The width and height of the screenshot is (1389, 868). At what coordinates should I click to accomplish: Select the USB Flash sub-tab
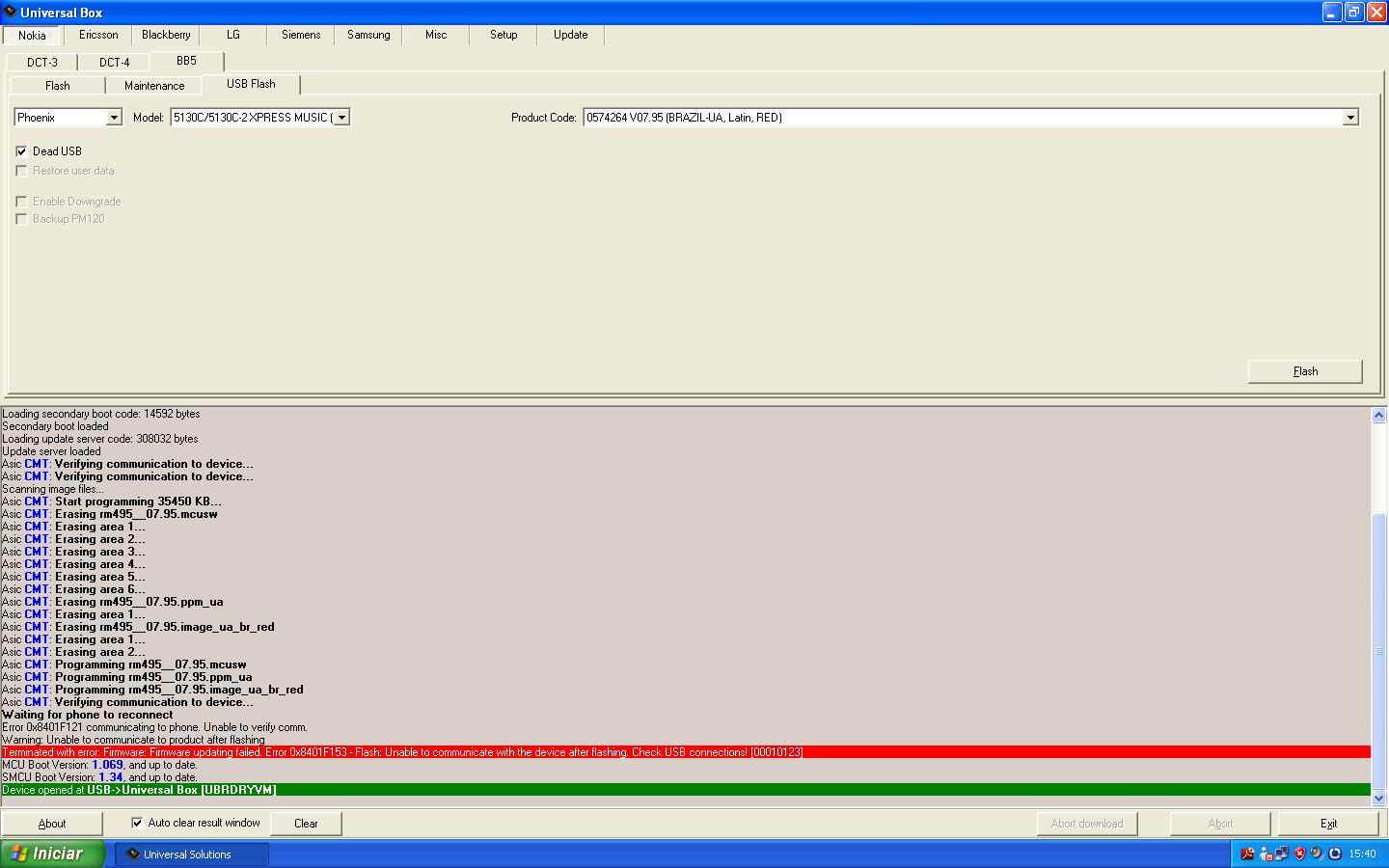point(251,84)
